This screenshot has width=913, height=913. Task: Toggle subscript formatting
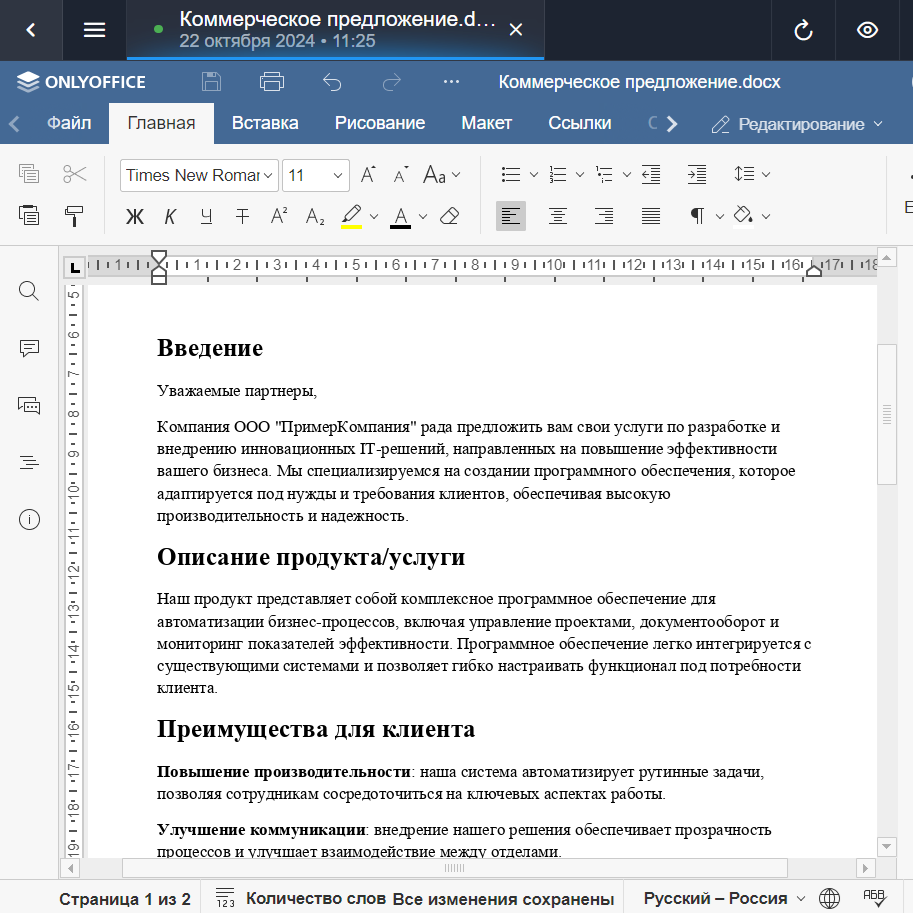coord(315,217)
